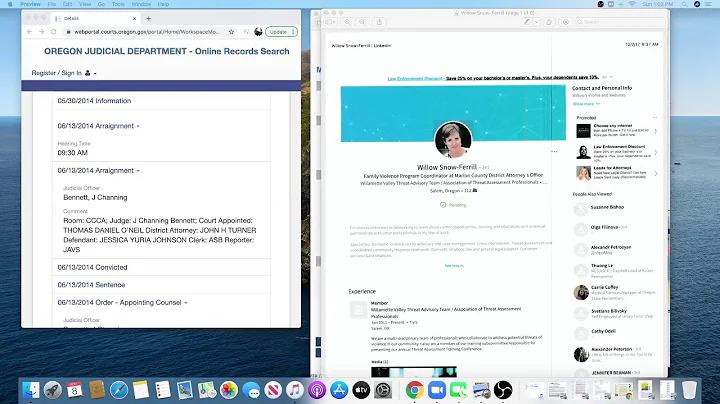Screen dimensions: 720x404
Task: Open Photos from the Dock
Action: [229, 390]
